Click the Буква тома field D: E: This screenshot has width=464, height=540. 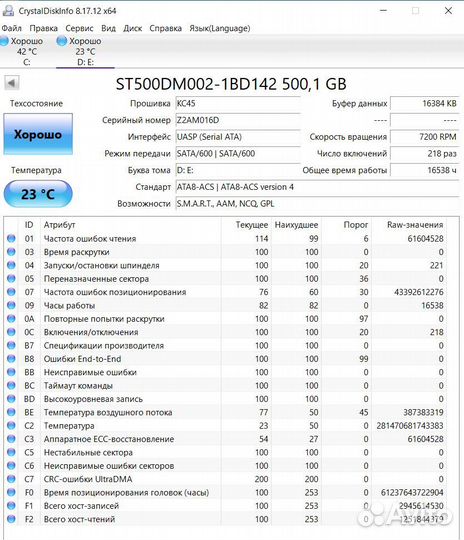tap(238, 170)
